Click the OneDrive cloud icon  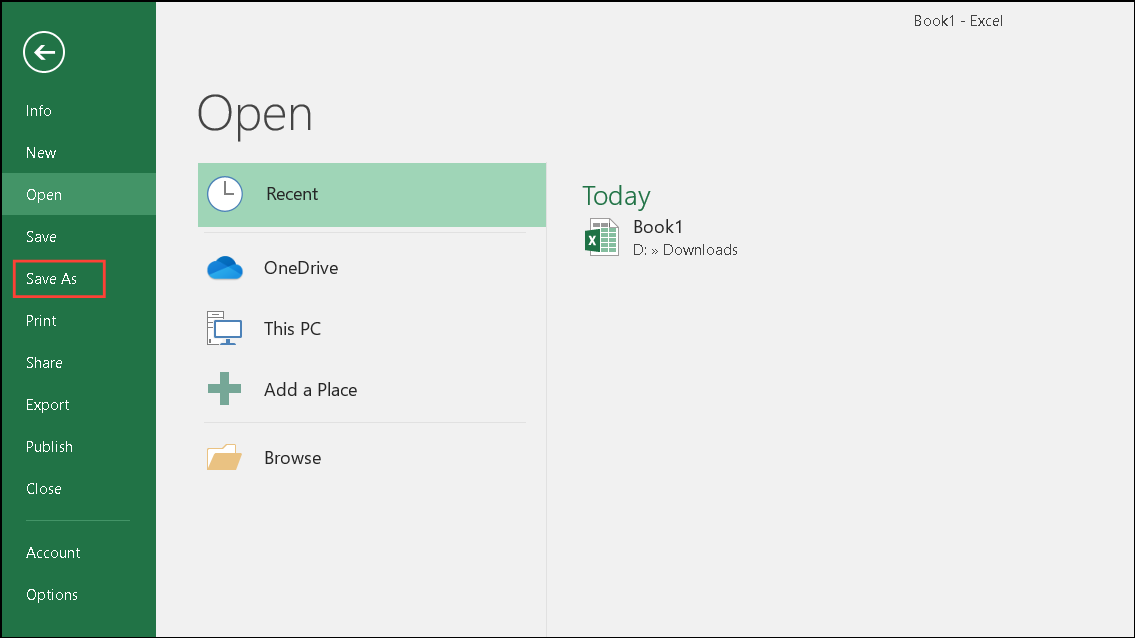tap(225, 268)
